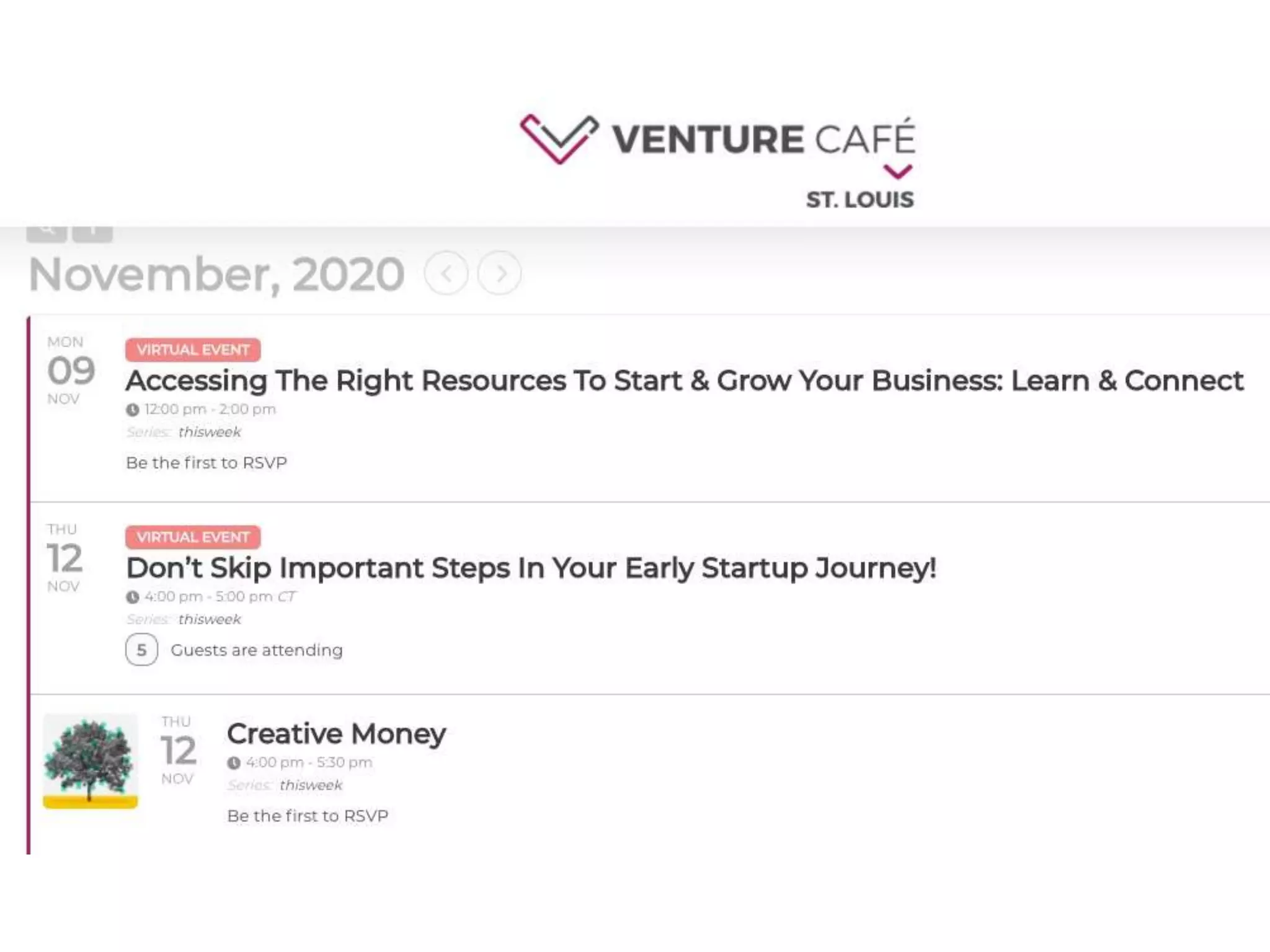This screenshot has height=952, width=1270.
Task: Open the Creative Money tree thumbnail
Action: coord(91,760)
